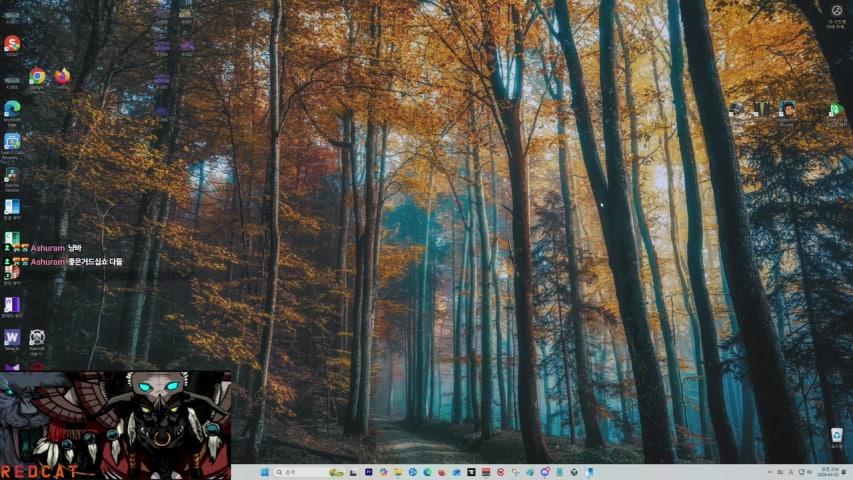Open the Microsoft Edge desktop shortcut

point(12,108)
